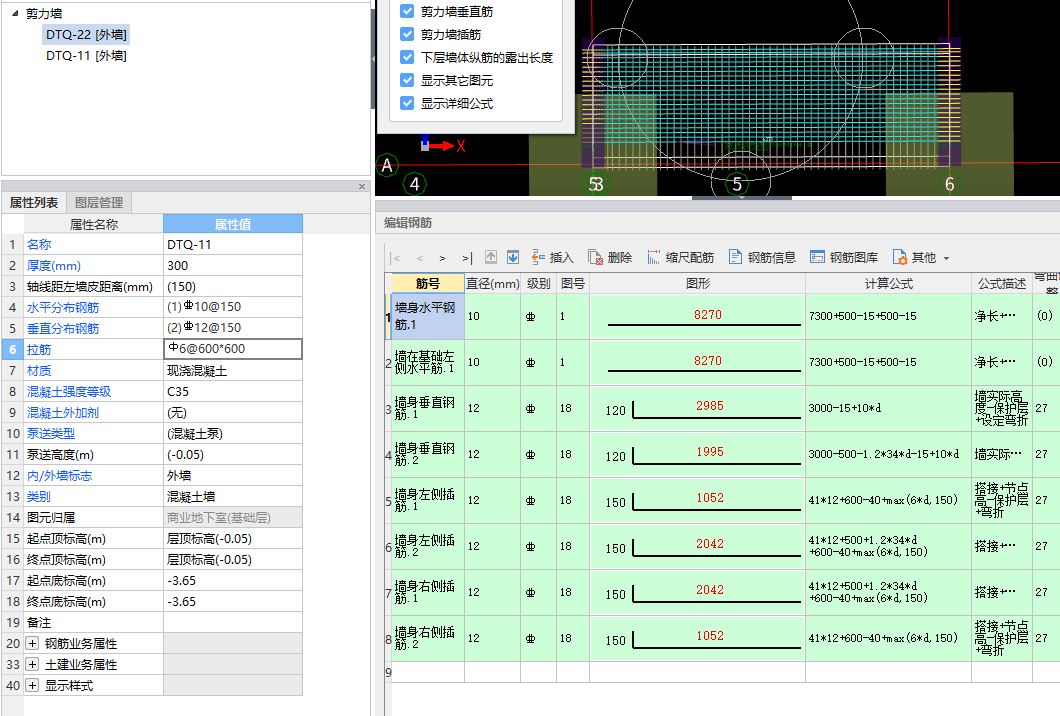Toggle 显示其它图元 checkbox
The width and height of the screenshot is (1060, 716).
tap(407, 80)
